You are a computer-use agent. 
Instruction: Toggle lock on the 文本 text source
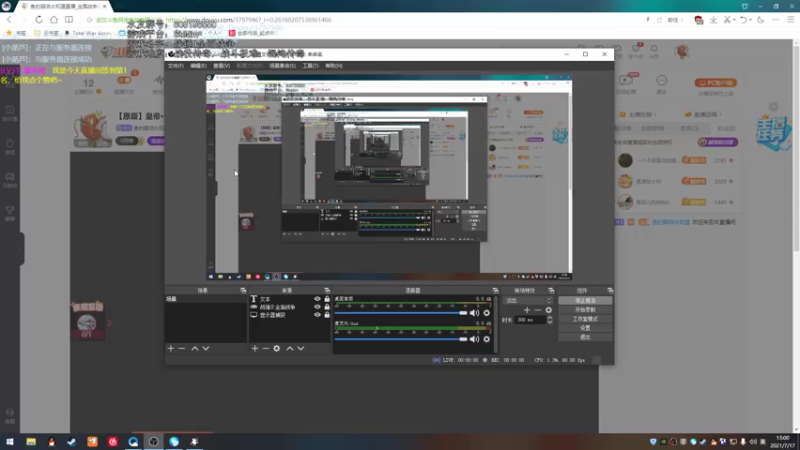pos(327,299)
